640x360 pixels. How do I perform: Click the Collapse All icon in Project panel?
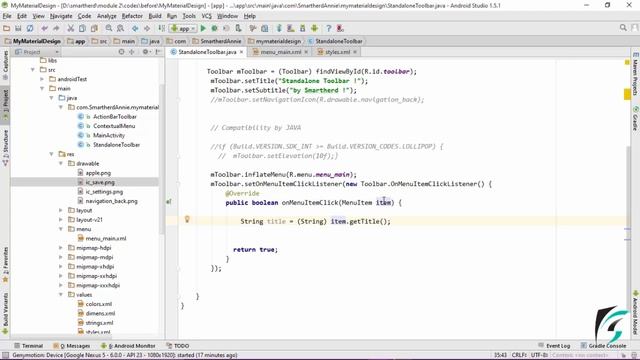click(131, 52)
